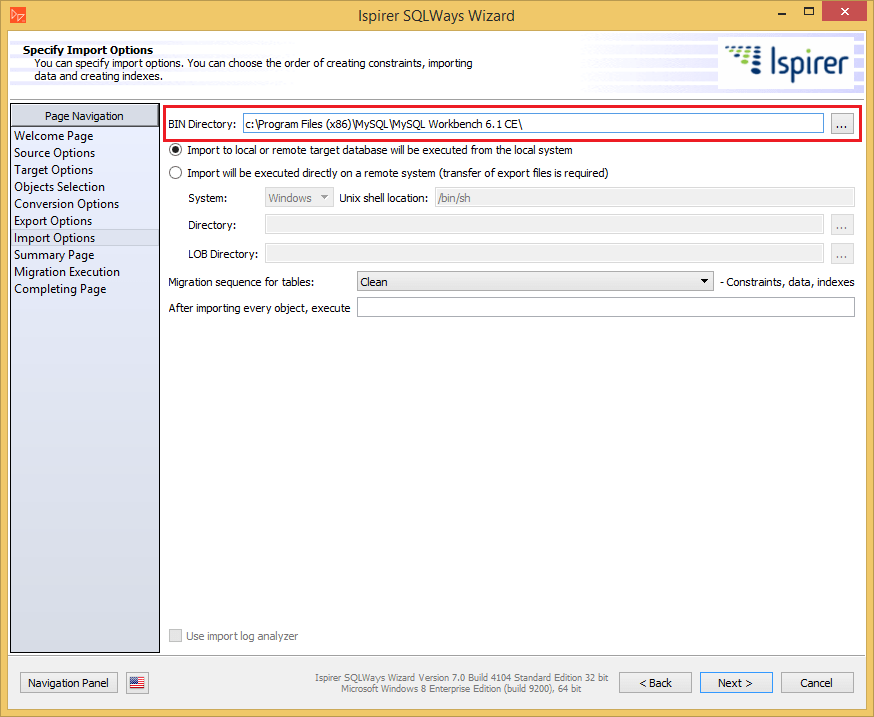Viewport: 874px width, 717px height.
Task: Open the System dropdown showing Windows
Action: (298, 197)
